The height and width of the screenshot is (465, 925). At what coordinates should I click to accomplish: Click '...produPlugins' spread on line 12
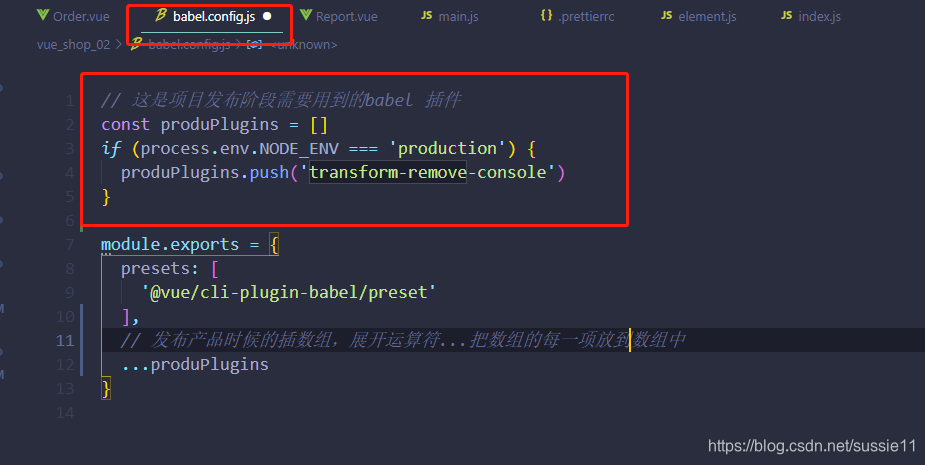(195, 365)
